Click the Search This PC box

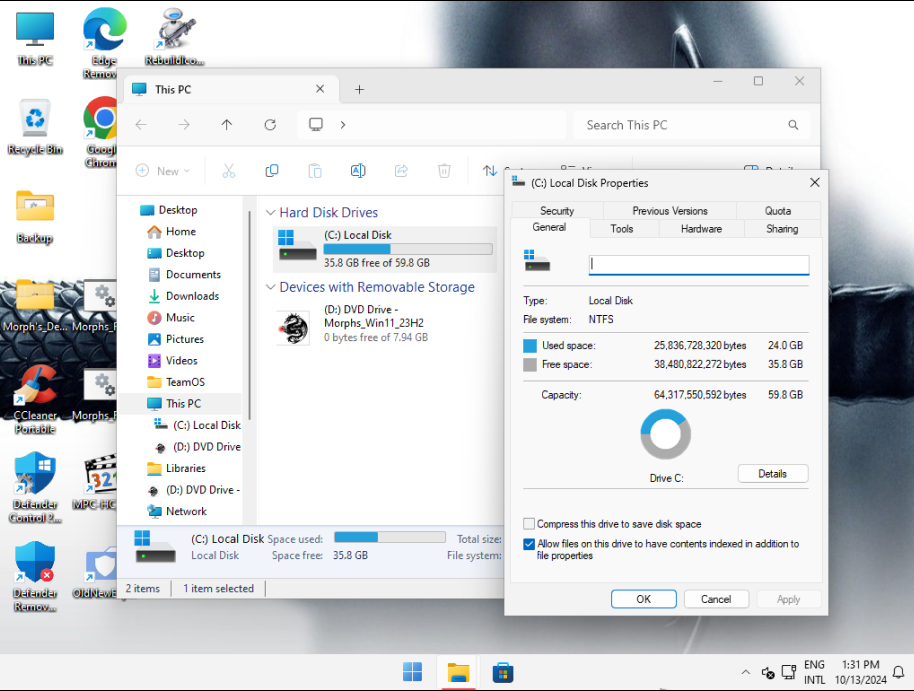691,125
